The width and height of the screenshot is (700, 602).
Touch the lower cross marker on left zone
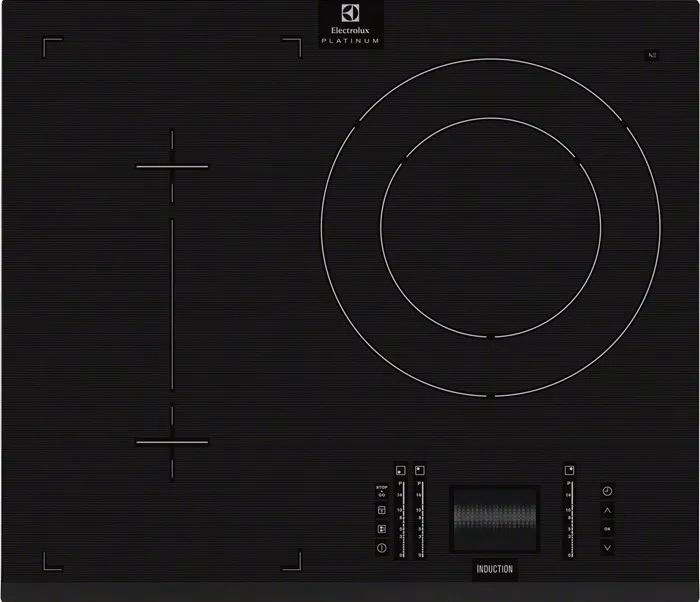(x=172, y=441)
